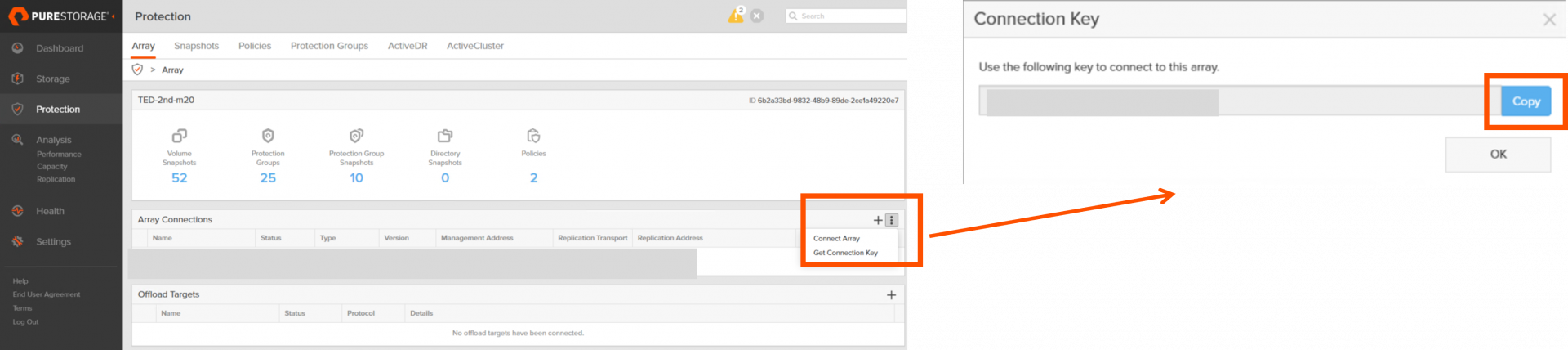
Task: Expand the Analysis sidebar section
Action: point(54,140)
